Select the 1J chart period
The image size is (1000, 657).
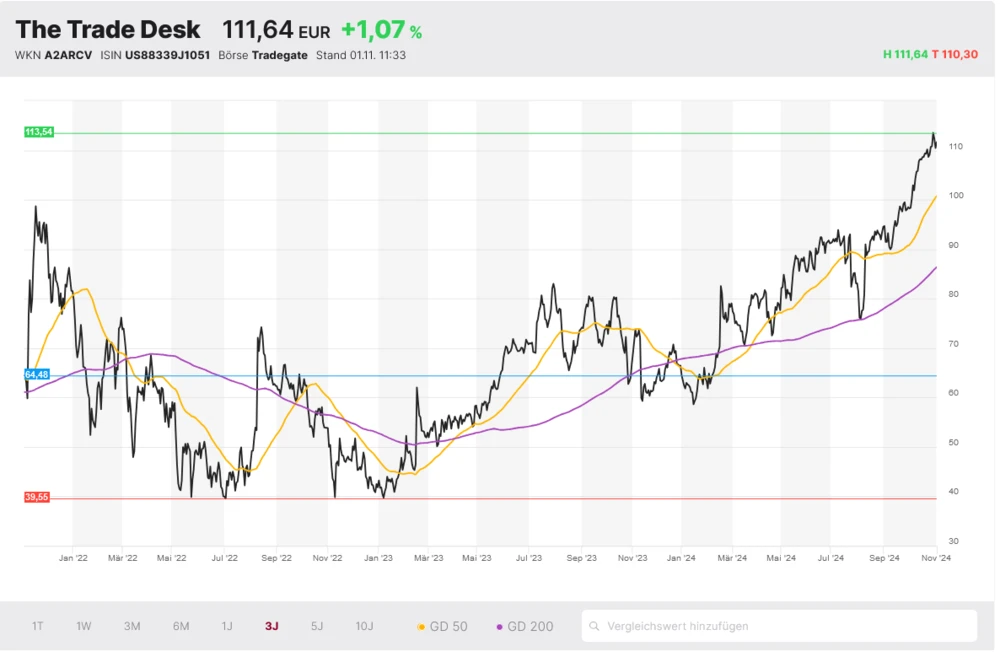pyautogui.click(x=227, y=627)
